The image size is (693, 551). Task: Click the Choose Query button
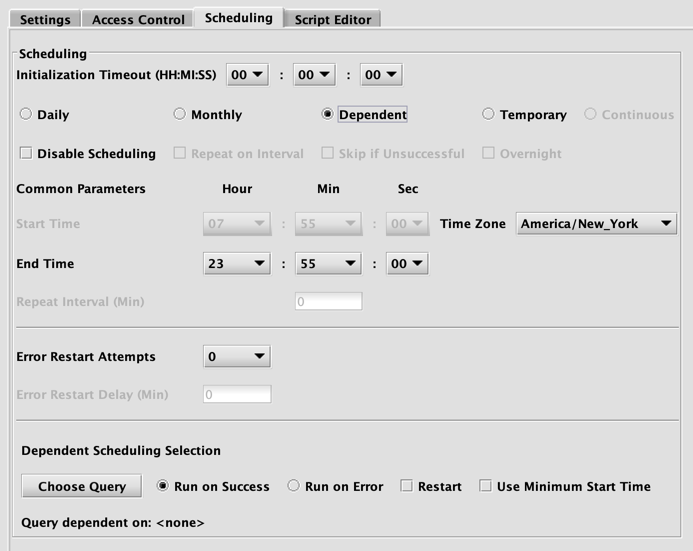point(82,486)
